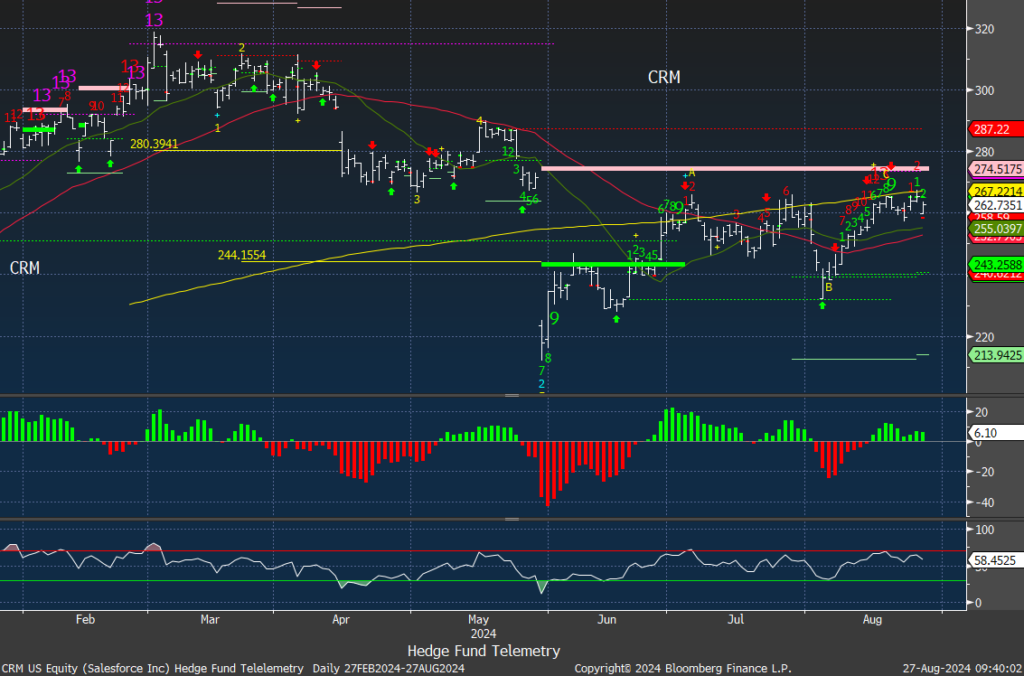Click the 58.4525 oscillator value label
Viewport: 1024px width, 676px height.
point(998,560)
